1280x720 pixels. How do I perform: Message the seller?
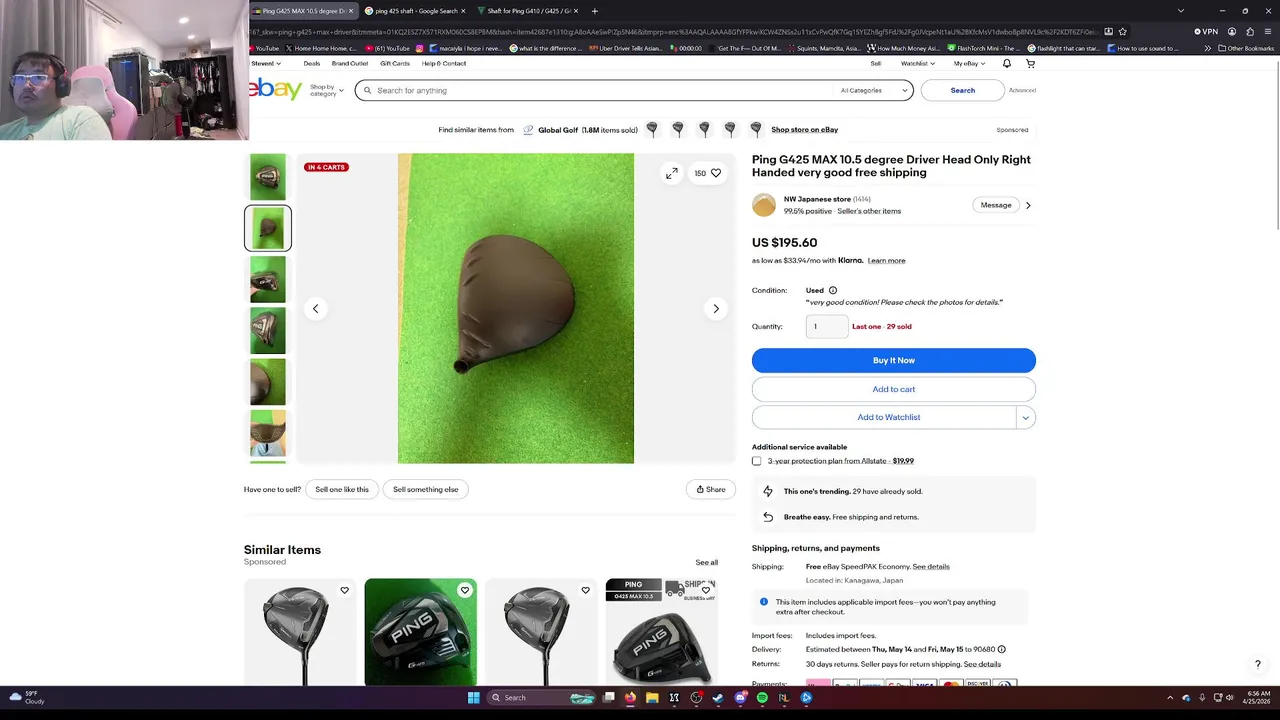[x=996, y=205]
